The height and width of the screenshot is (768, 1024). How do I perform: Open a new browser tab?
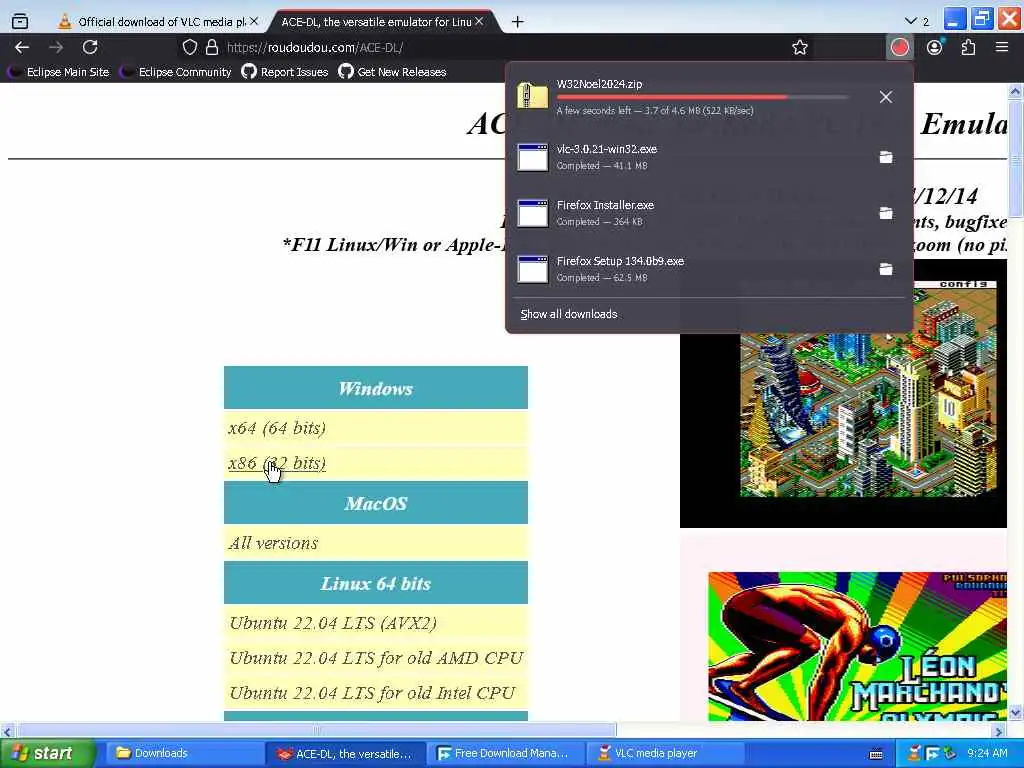[517, 22]
